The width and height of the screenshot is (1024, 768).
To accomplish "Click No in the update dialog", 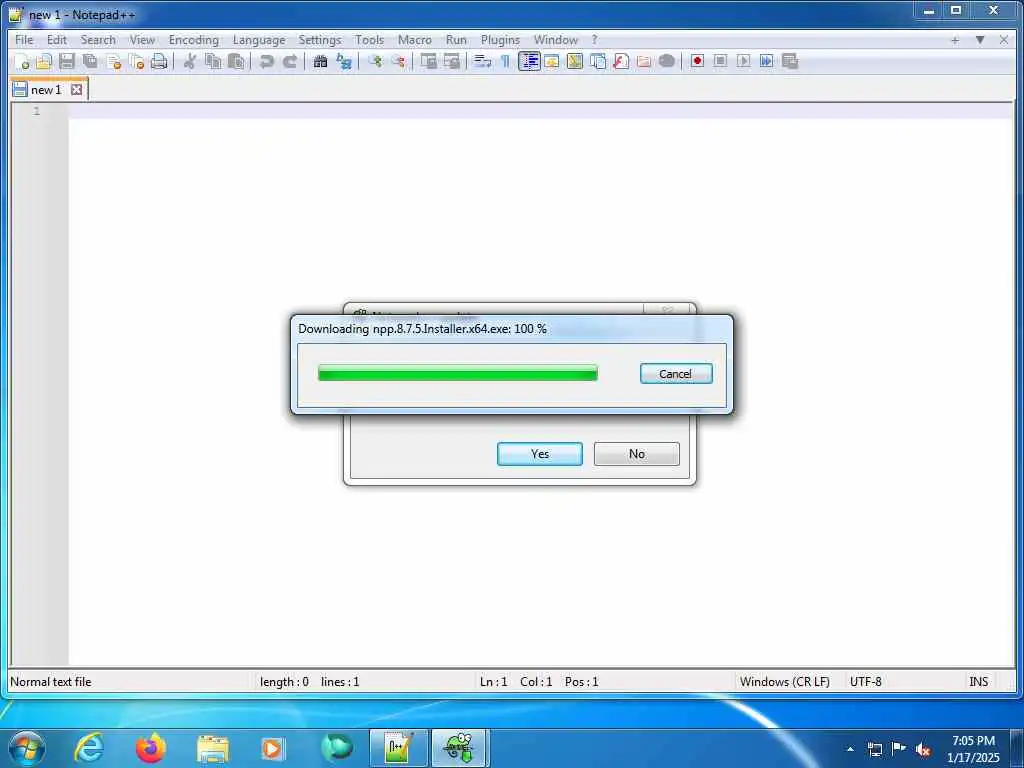I will 637,454.
